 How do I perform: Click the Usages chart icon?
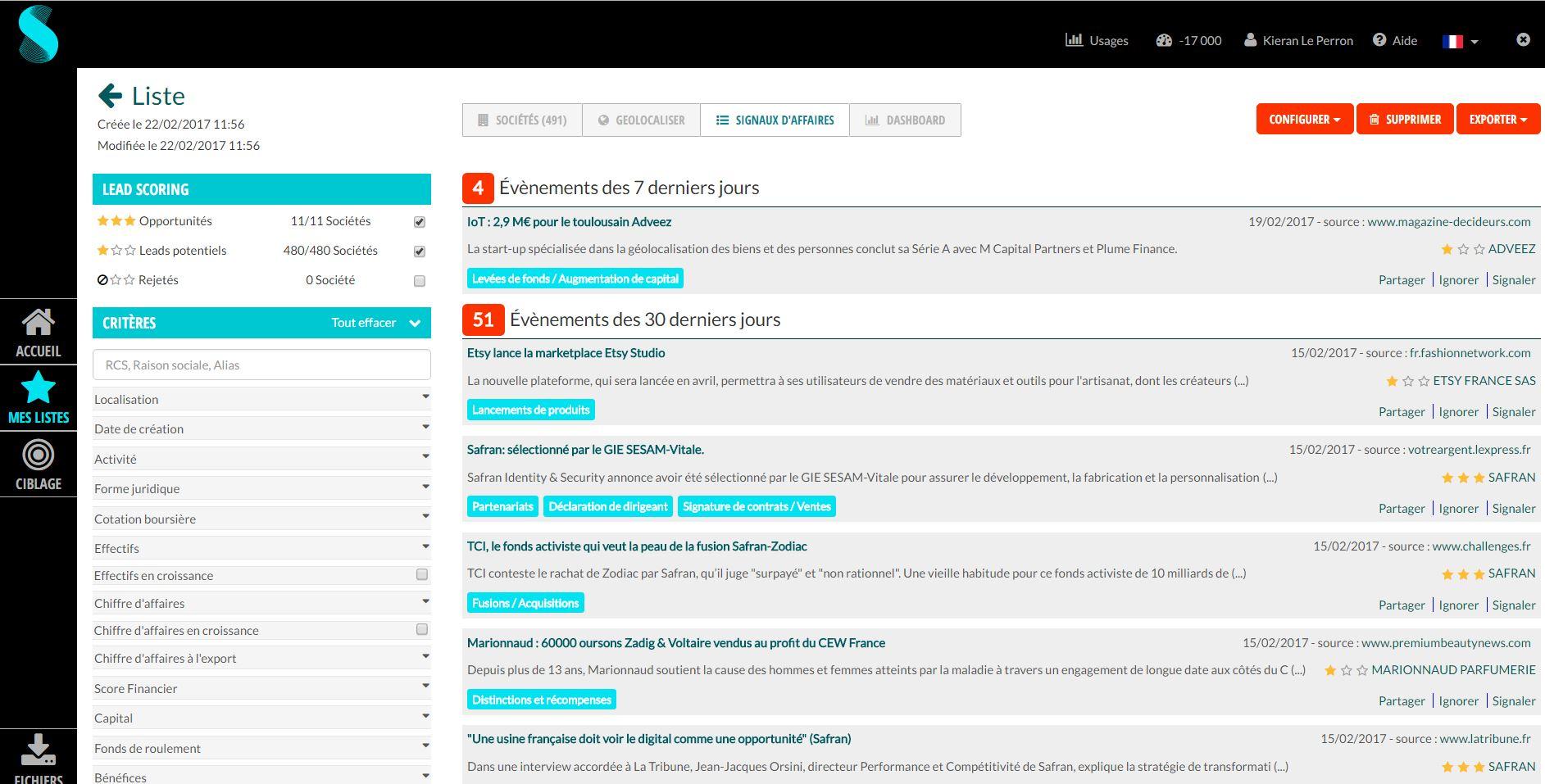[x=1074, y=39]
